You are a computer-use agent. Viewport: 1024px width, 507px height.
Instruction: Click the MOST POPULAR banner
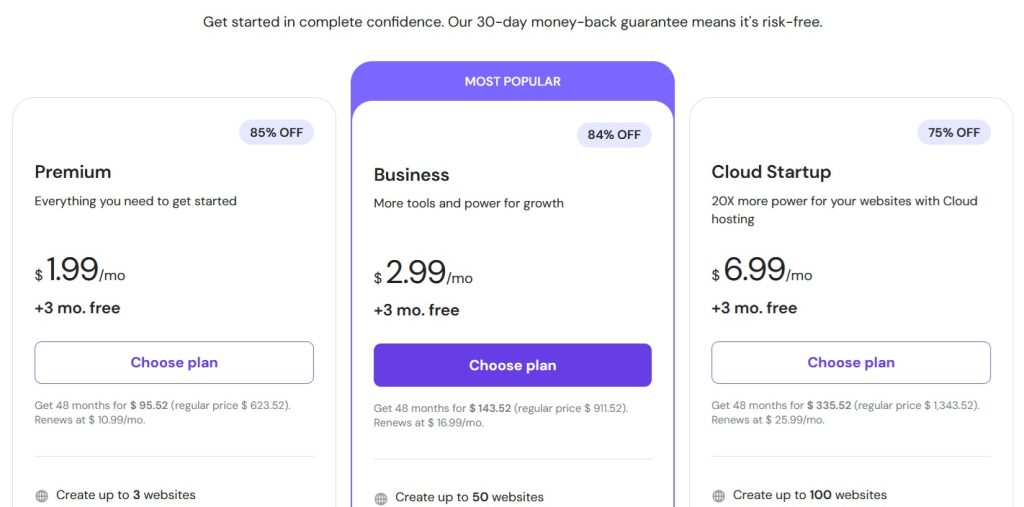512,81
